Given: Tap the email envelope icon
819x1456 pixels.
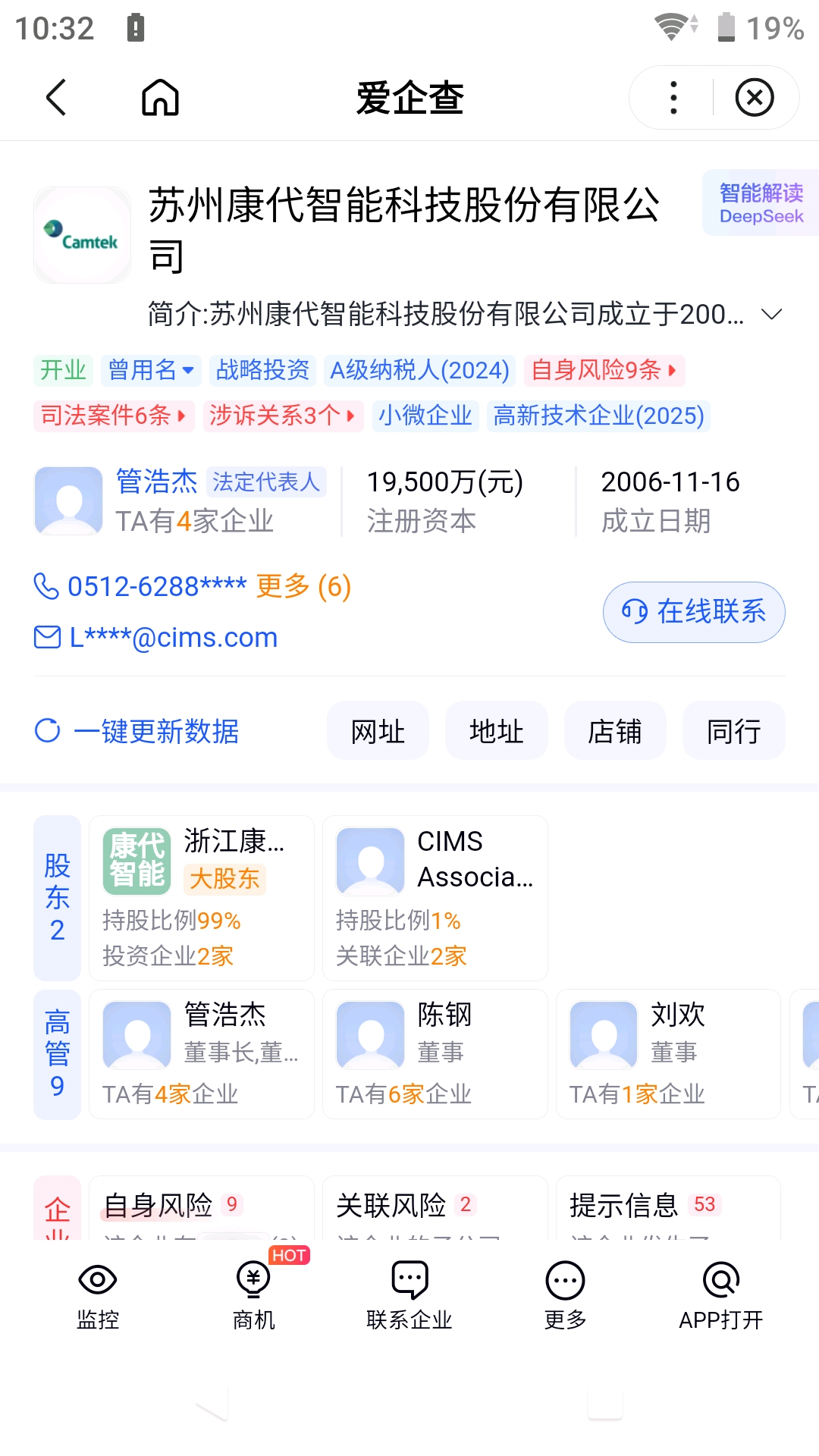Looking at the screenshot, I should click(x=47, y=637).
